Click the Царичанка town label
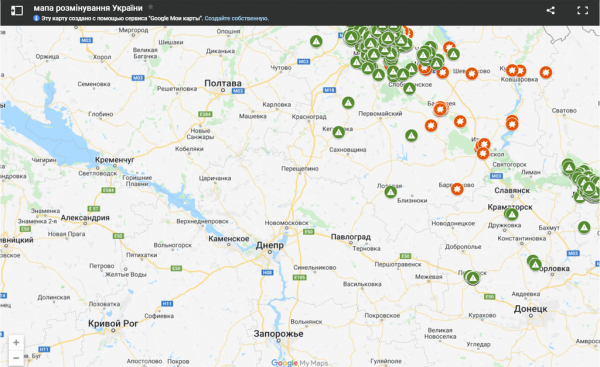600x367 pixels. (215, 178)
